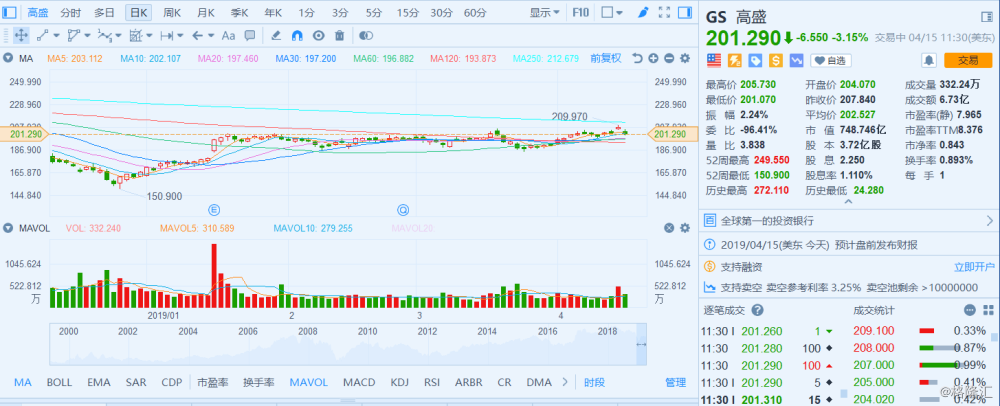Zoom in chart with plus icon
1000x406 pixels.
click(x=653, y=58)
